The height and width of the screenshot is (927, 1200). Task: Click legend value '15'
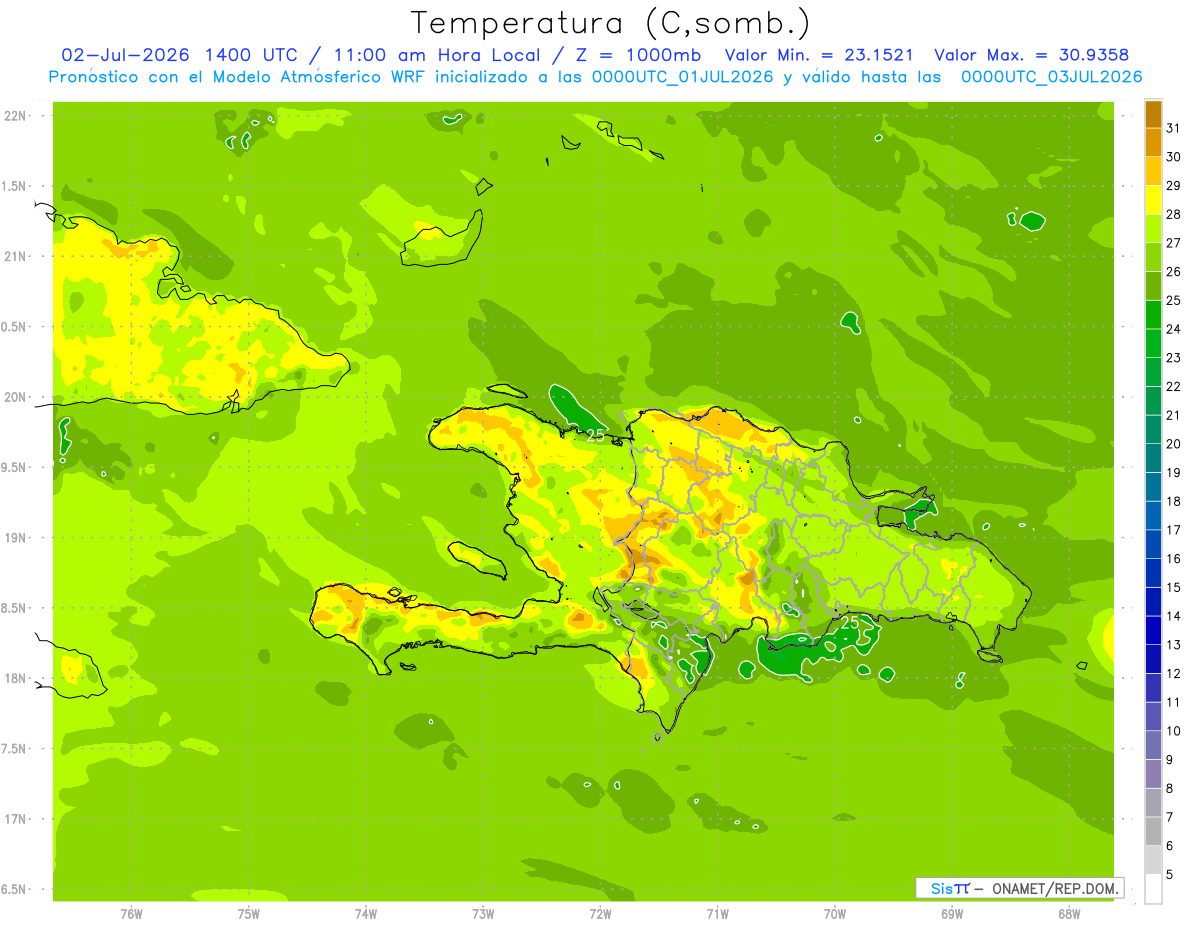coord(1174,587)
